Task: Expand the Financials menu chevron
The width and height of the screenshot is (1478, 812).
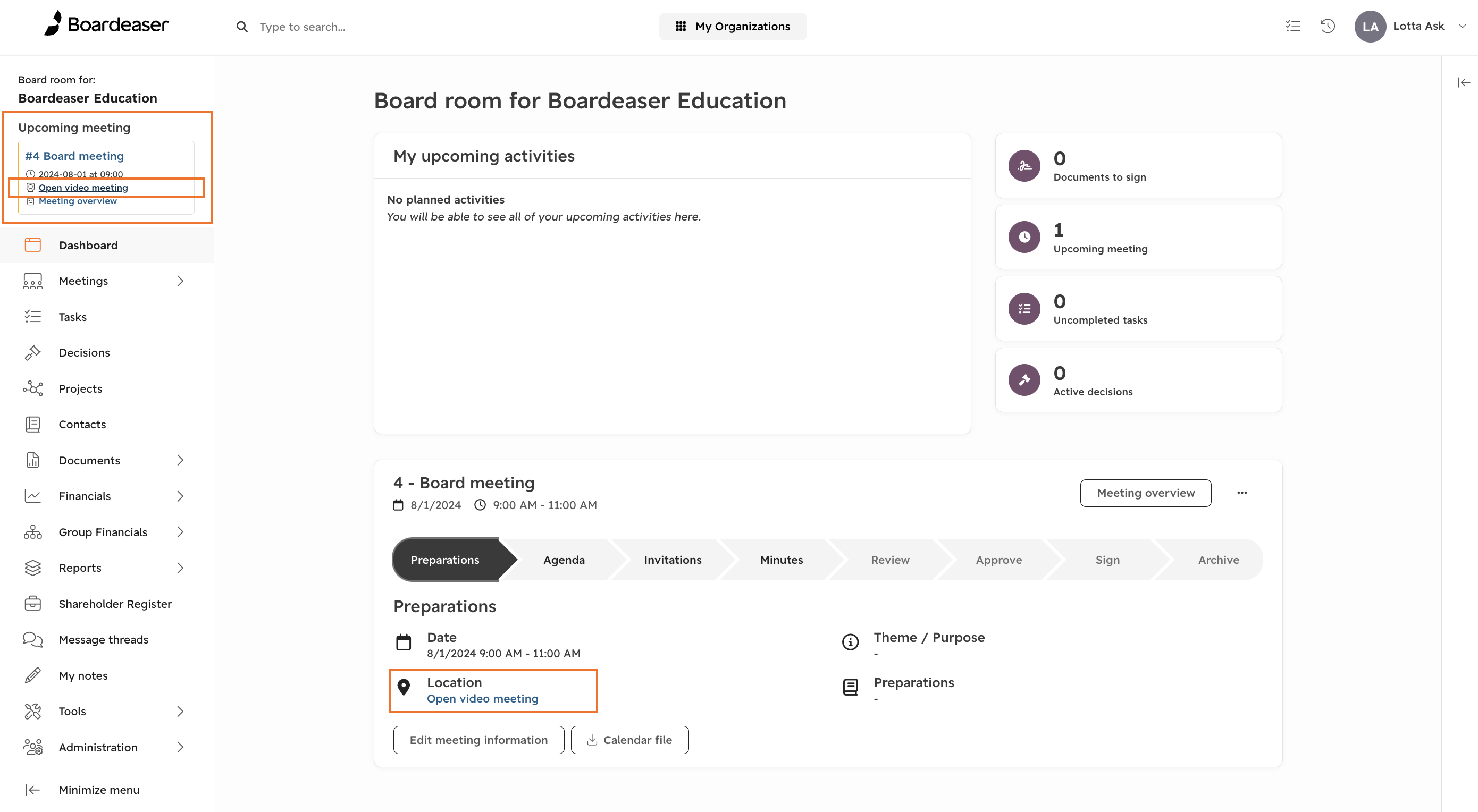Action: coord(180,496)
